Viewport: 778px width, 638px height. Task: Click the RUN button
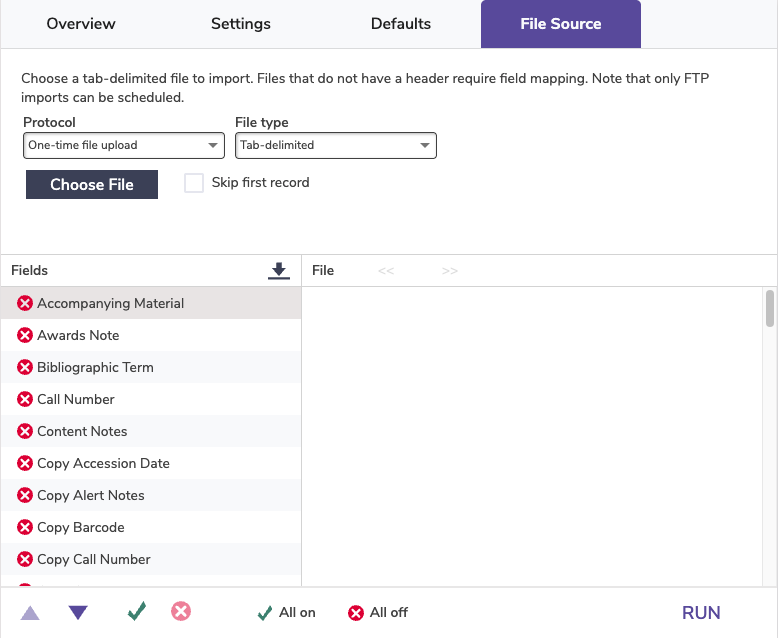(x=701, y=613)
